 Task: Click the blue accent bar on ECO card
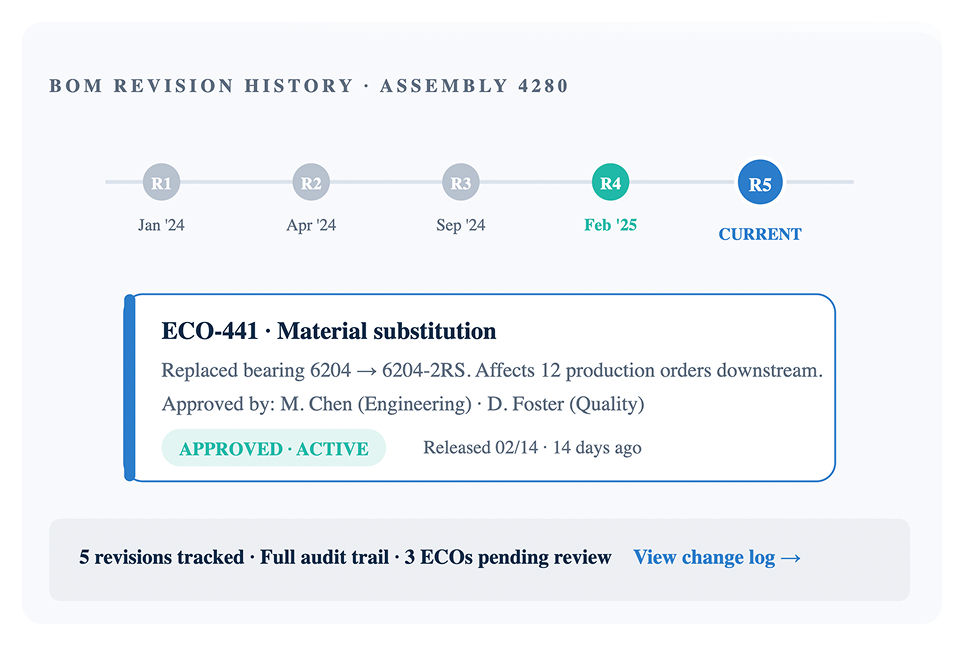129,388
